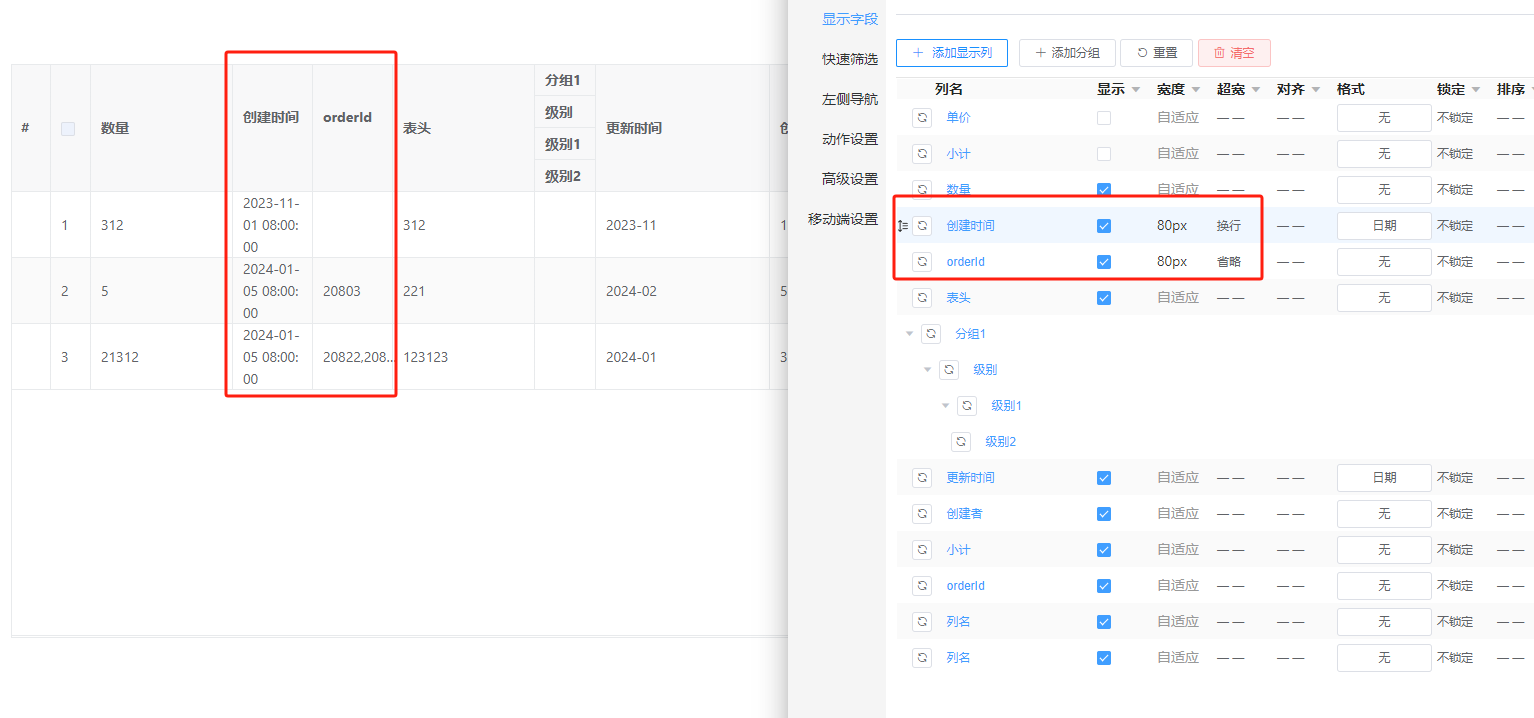Click the 日期 format field for 创建时间
This screenshot has height=718, width=1534.
pos(1383,226)
